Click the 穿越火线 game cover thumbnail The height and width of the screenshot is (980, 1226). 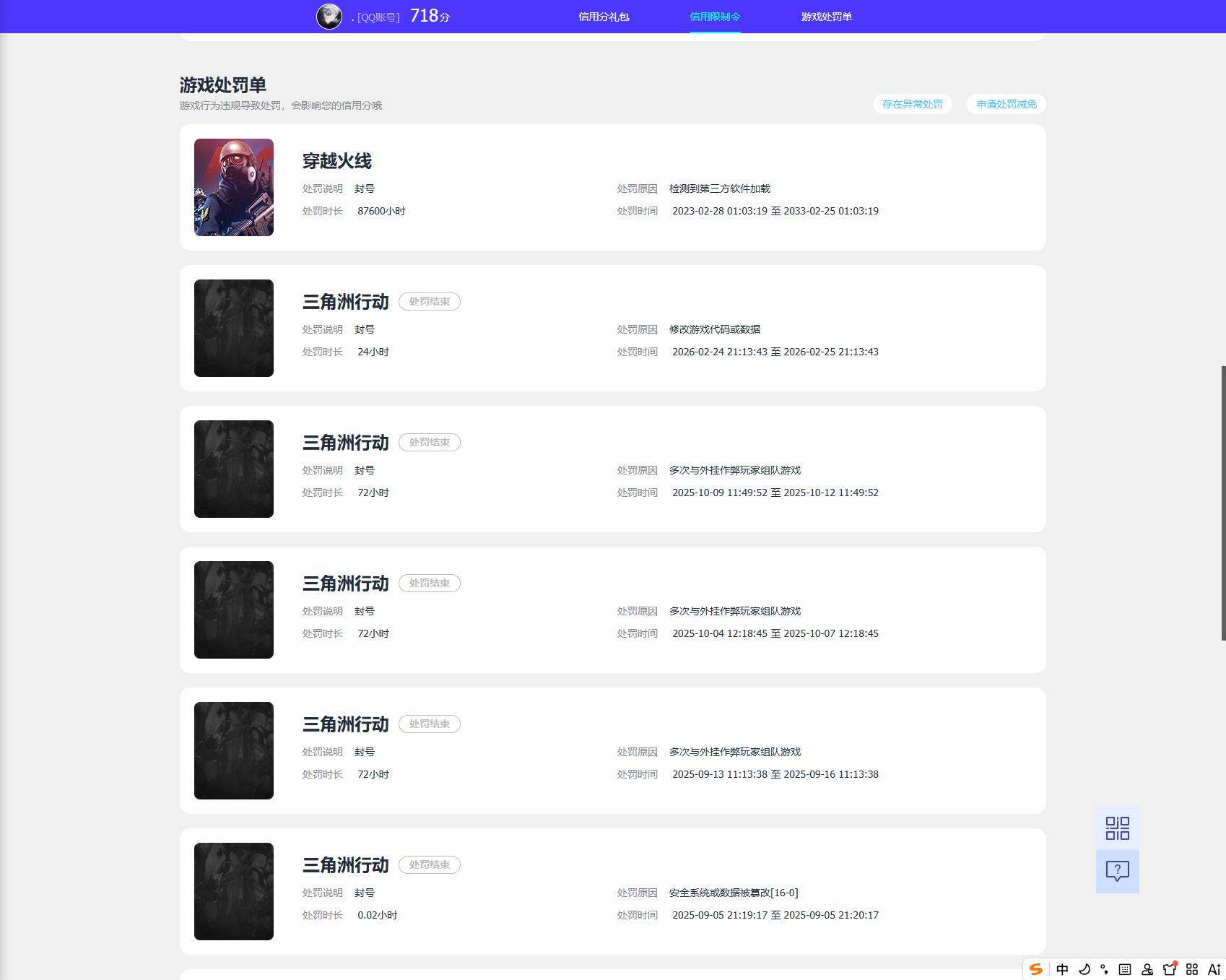point(234,187)
